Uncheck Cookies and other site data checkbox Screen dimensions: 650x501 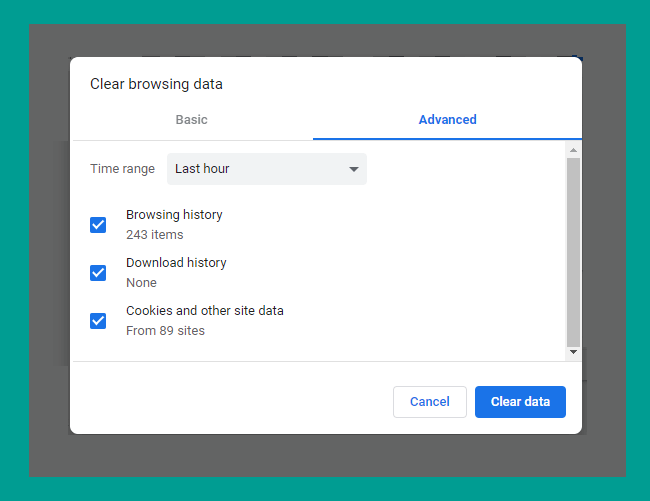(98, 321)
